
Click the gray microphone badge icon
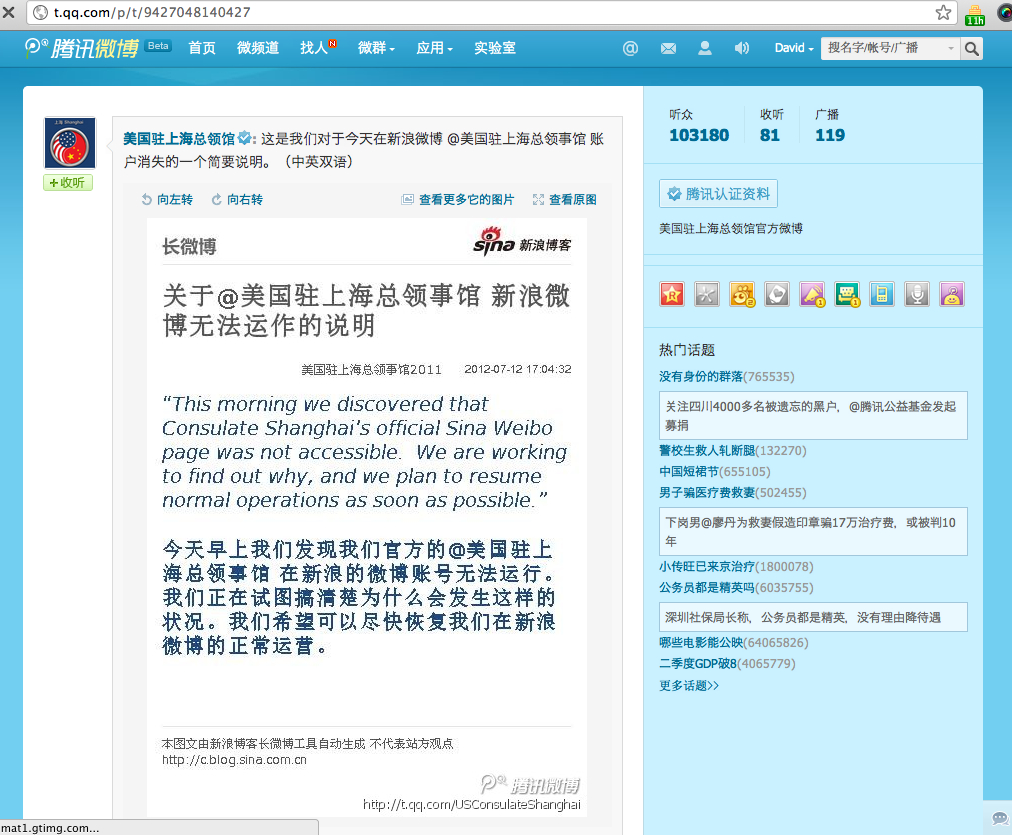point(916,294)
